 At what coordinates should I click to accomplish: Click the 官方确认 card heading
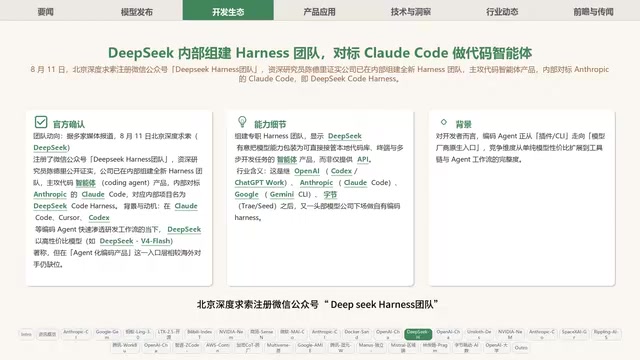69,124
